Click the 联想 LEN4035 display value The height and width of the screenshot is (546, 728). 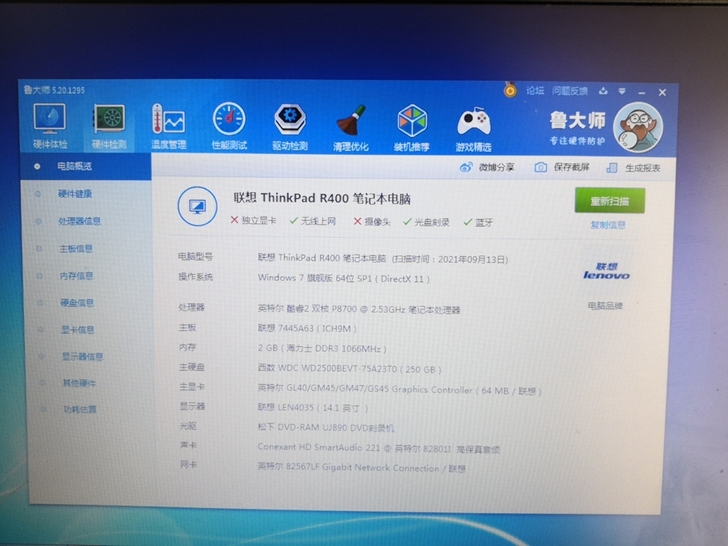pos(312,408)
